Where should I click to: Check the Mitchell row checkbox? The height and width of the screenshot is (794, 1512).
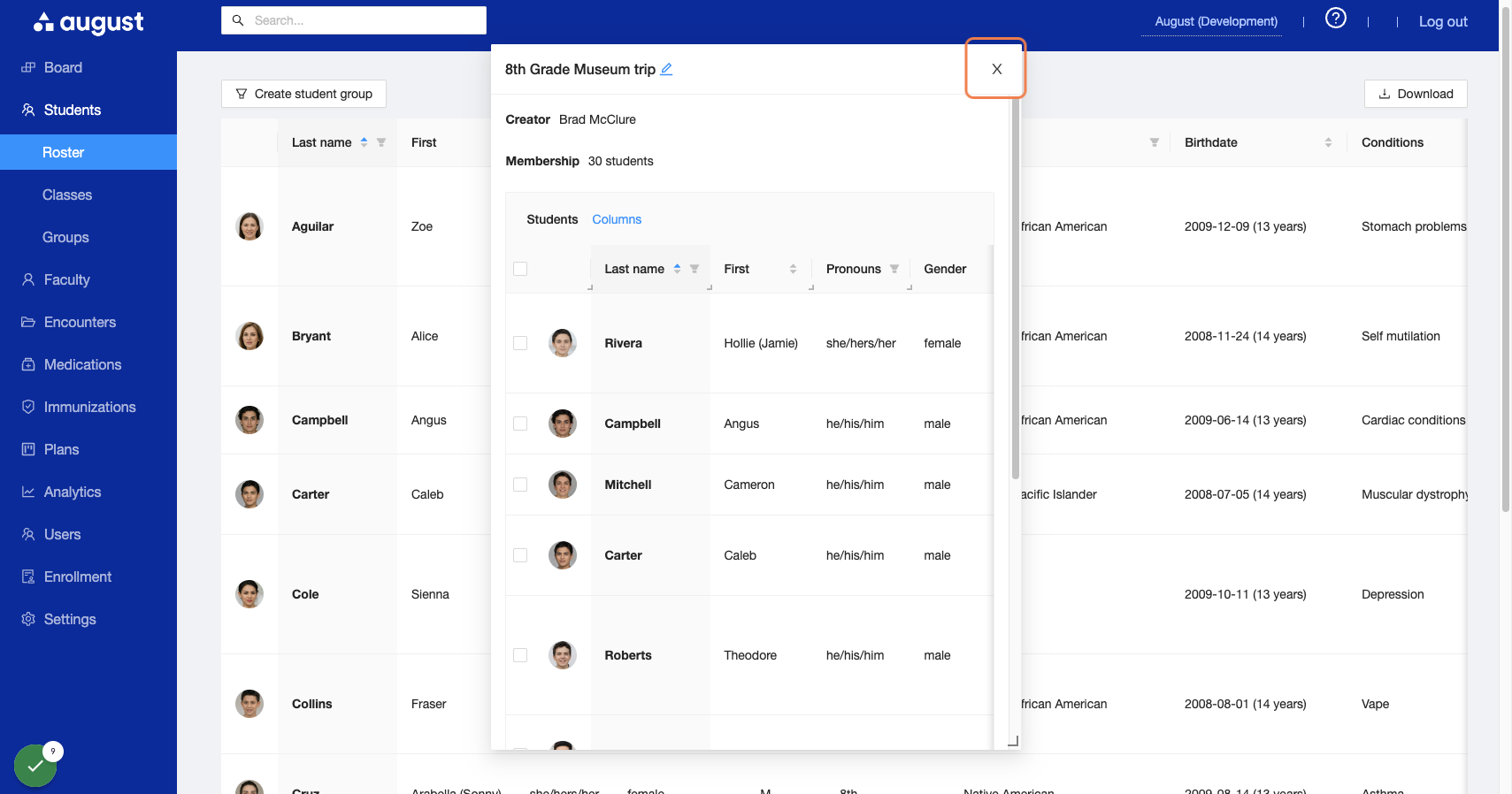click(520, 485)
